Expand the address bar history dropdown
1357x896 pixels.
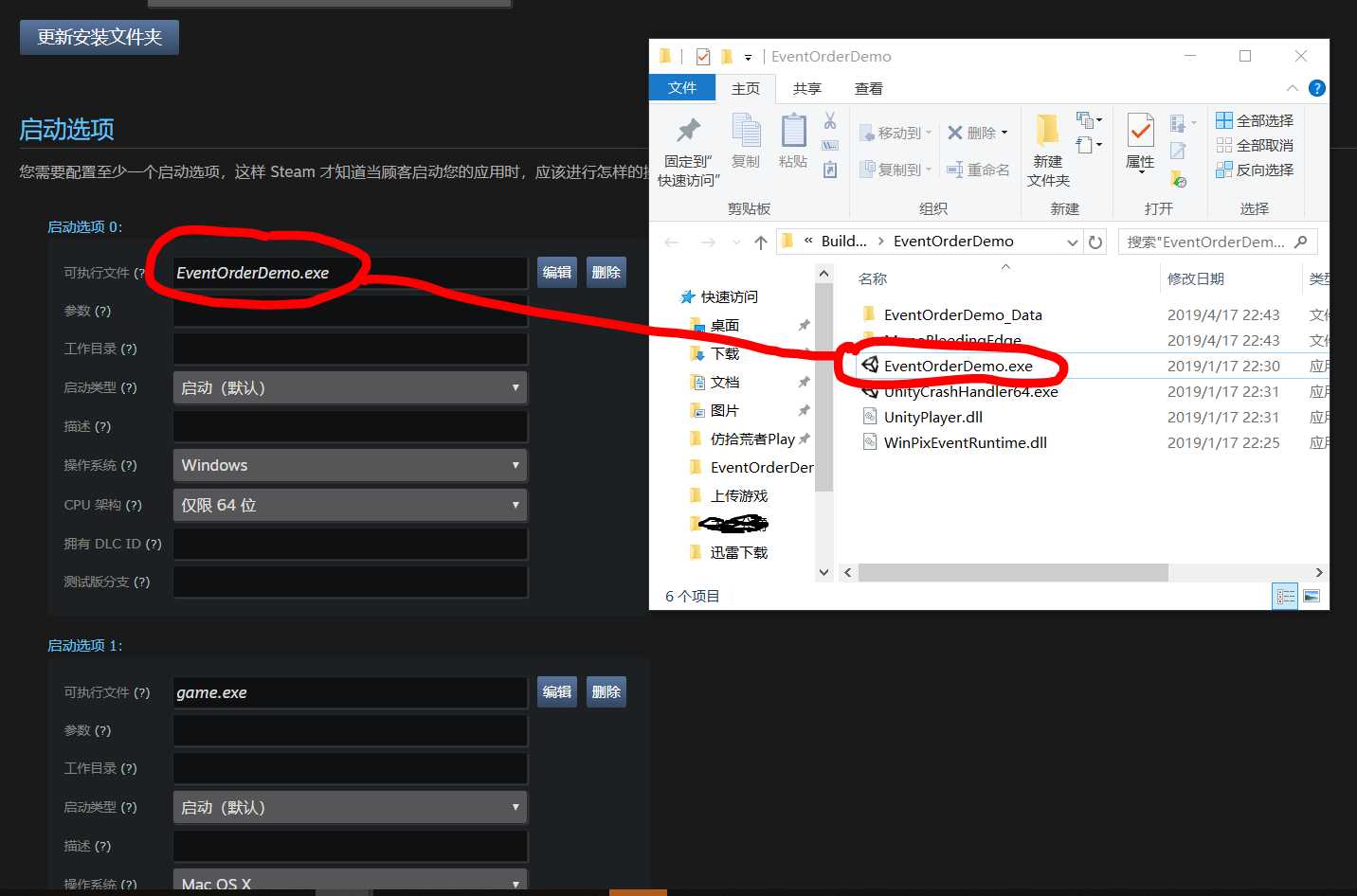[1073, 242]
